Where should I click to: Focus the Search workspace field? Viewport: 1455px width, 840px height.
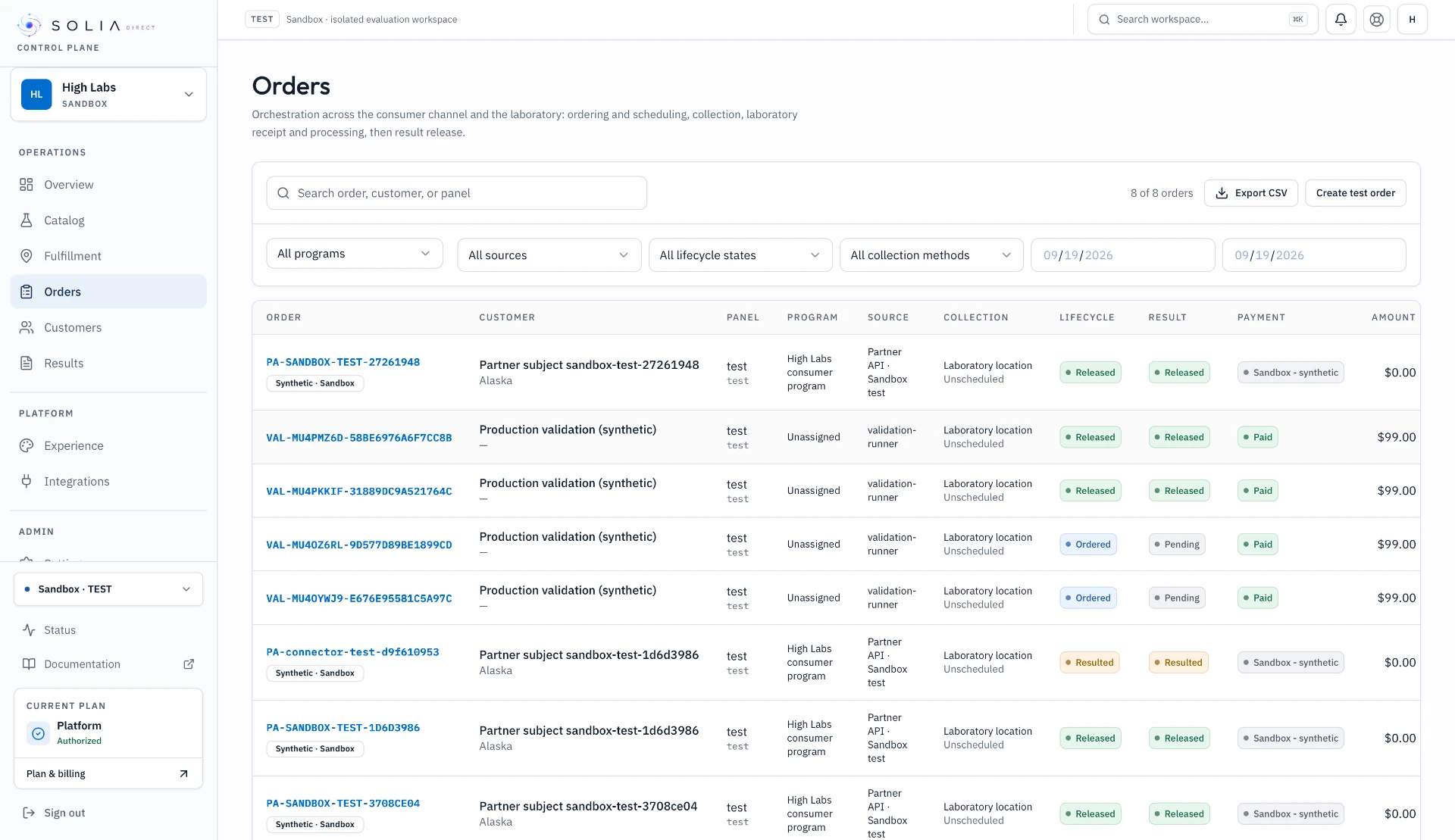pos(1202,20)
